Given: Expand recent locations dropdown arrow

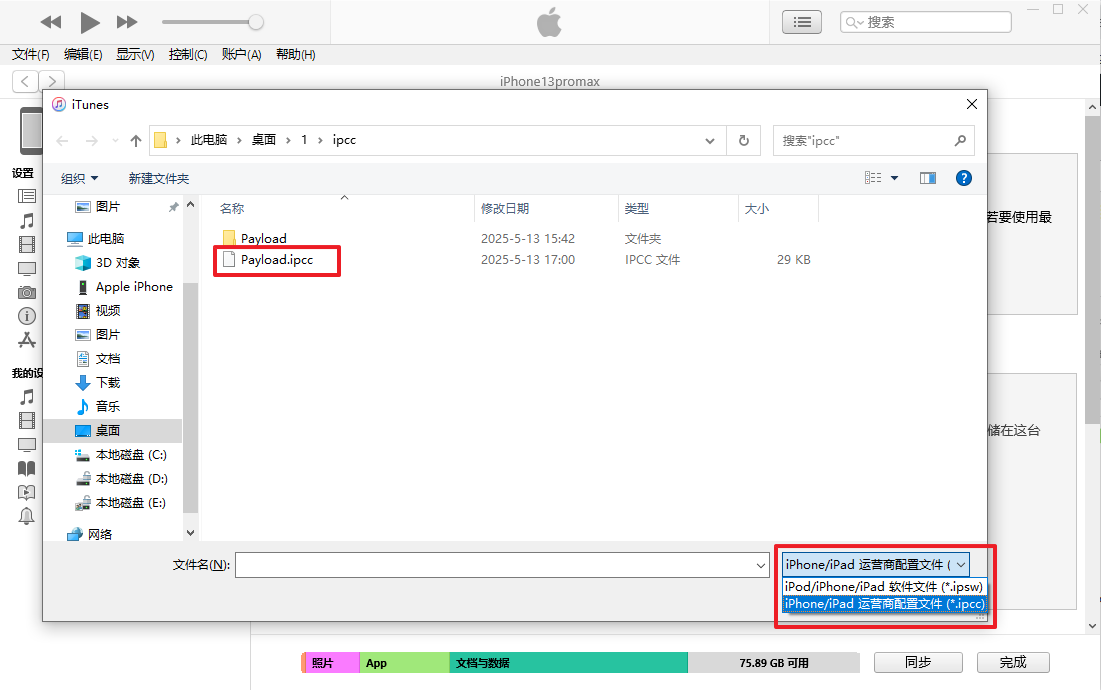Looking at the screenshot, I should tap(116, 141).
